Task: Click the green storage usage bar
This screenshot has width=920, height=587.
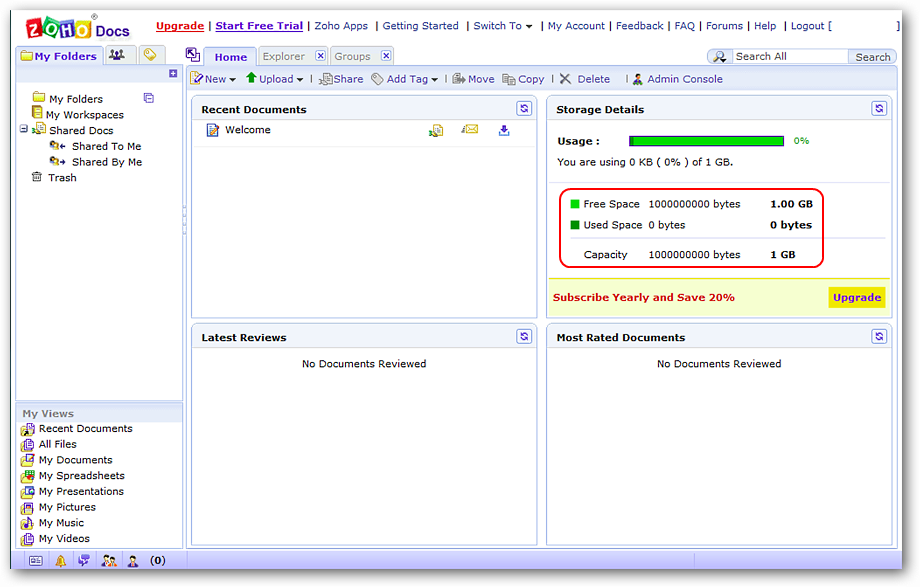Action: click(706, 141)
